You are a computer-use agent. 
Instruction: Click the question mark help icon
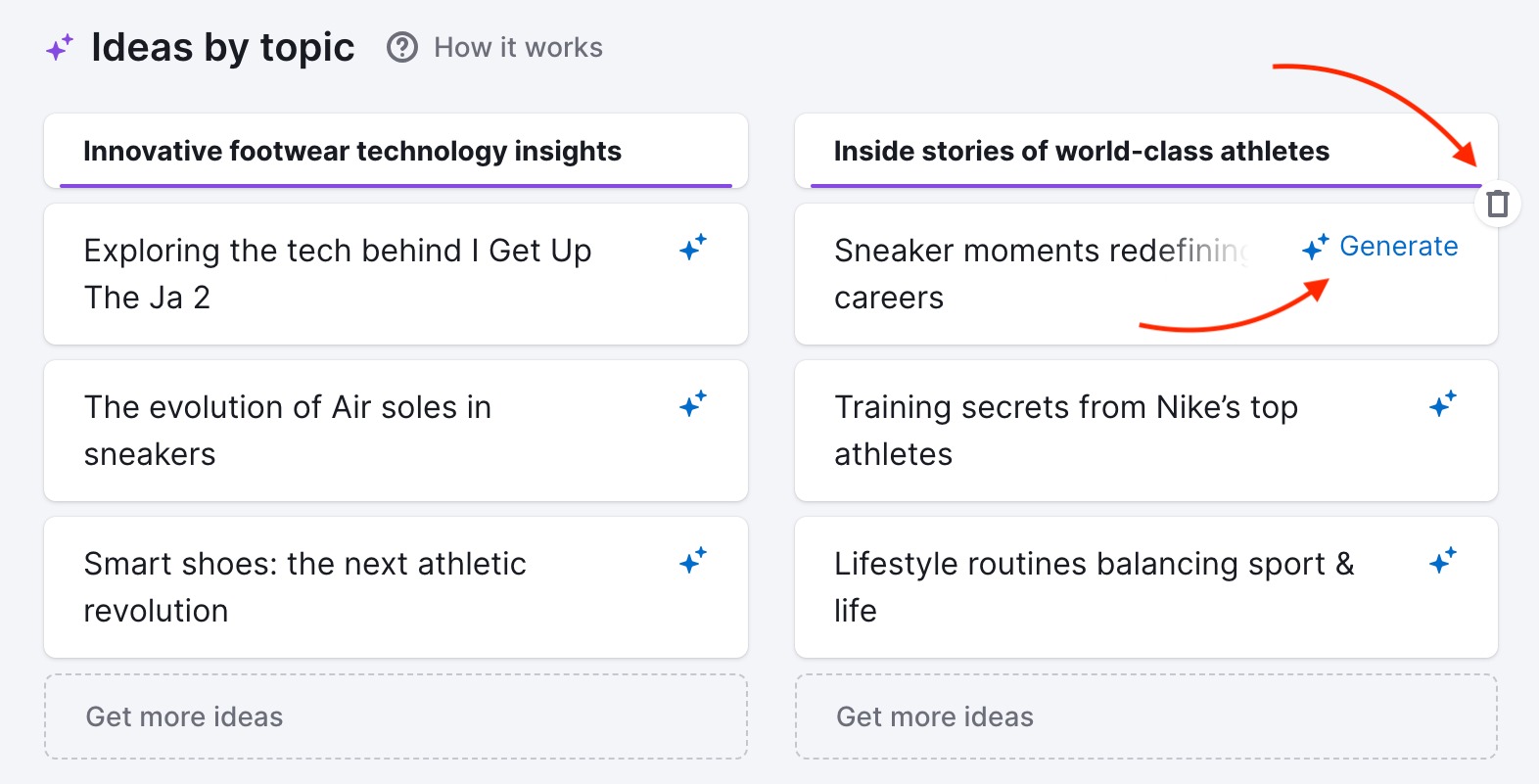pos(402,47)
